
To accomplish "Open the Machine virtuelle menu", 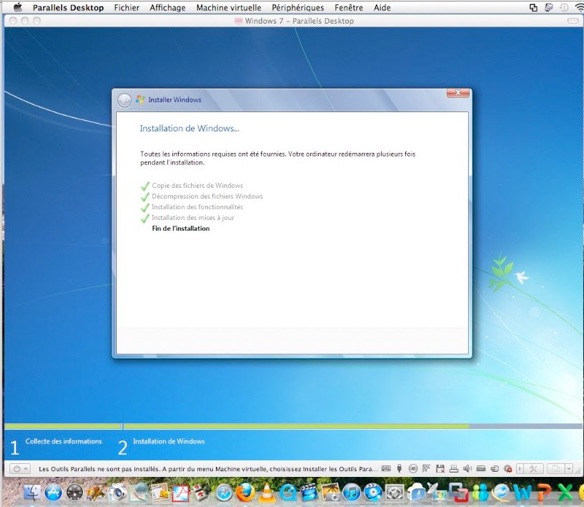I will pos(229,7).
